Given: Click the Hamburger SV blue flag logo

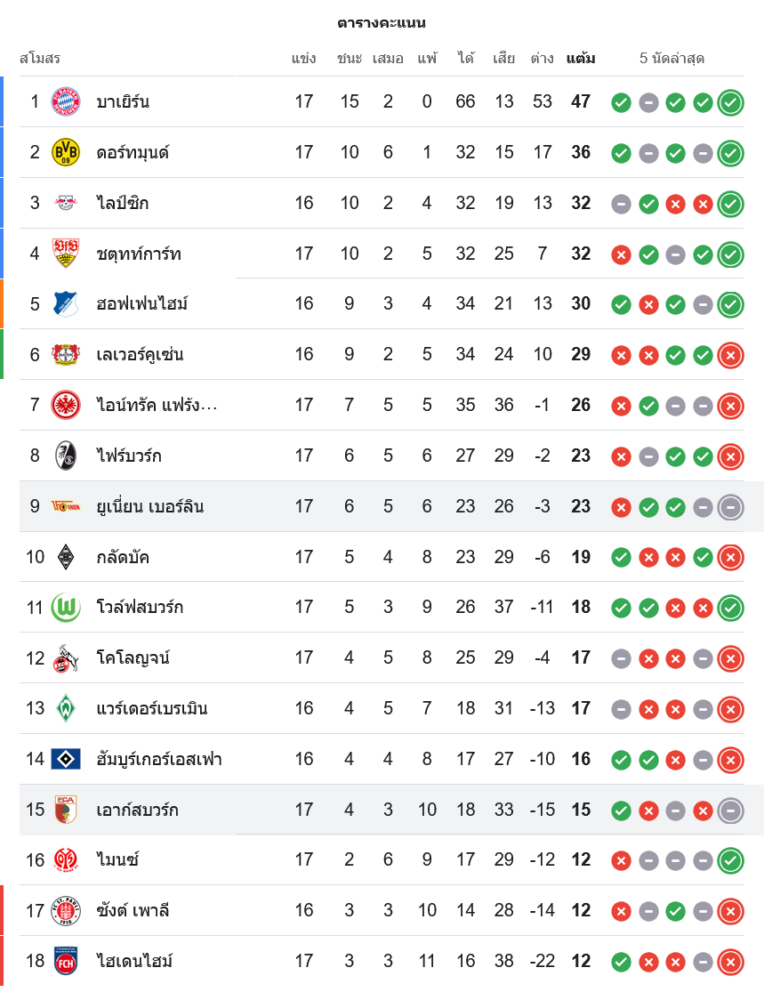Looking at the screenshot, I should point(65,759).
